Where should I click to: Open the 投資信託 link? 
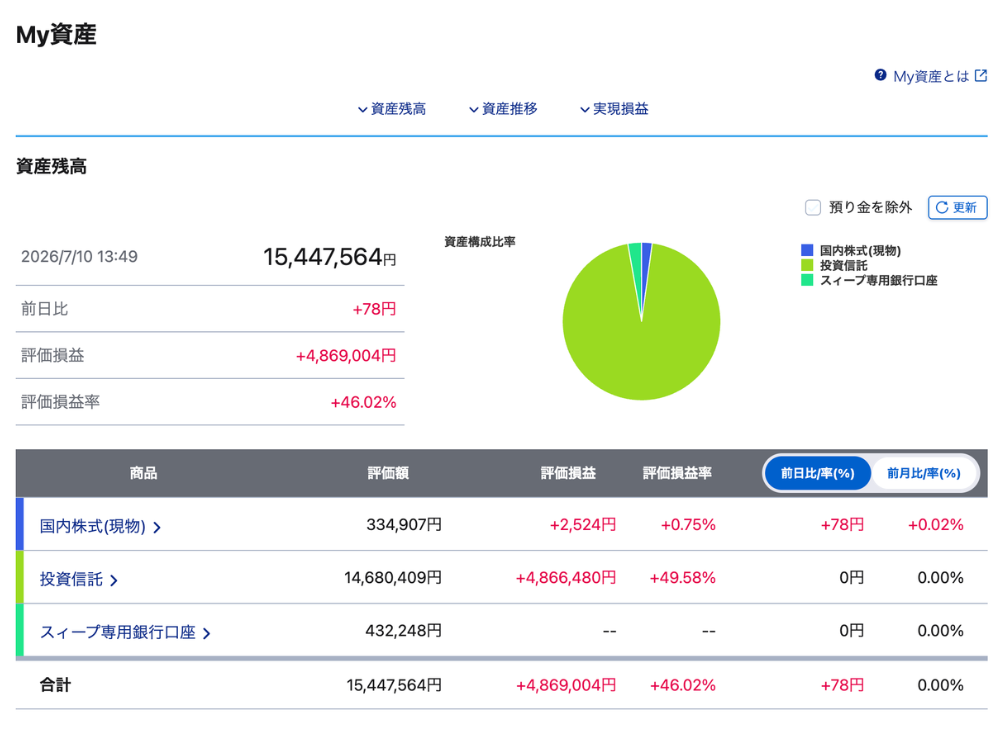[71, 579]
